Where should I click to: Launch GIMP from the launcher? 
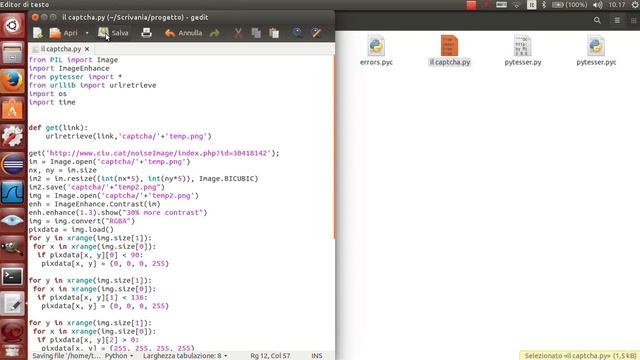[x=12, y=248]
